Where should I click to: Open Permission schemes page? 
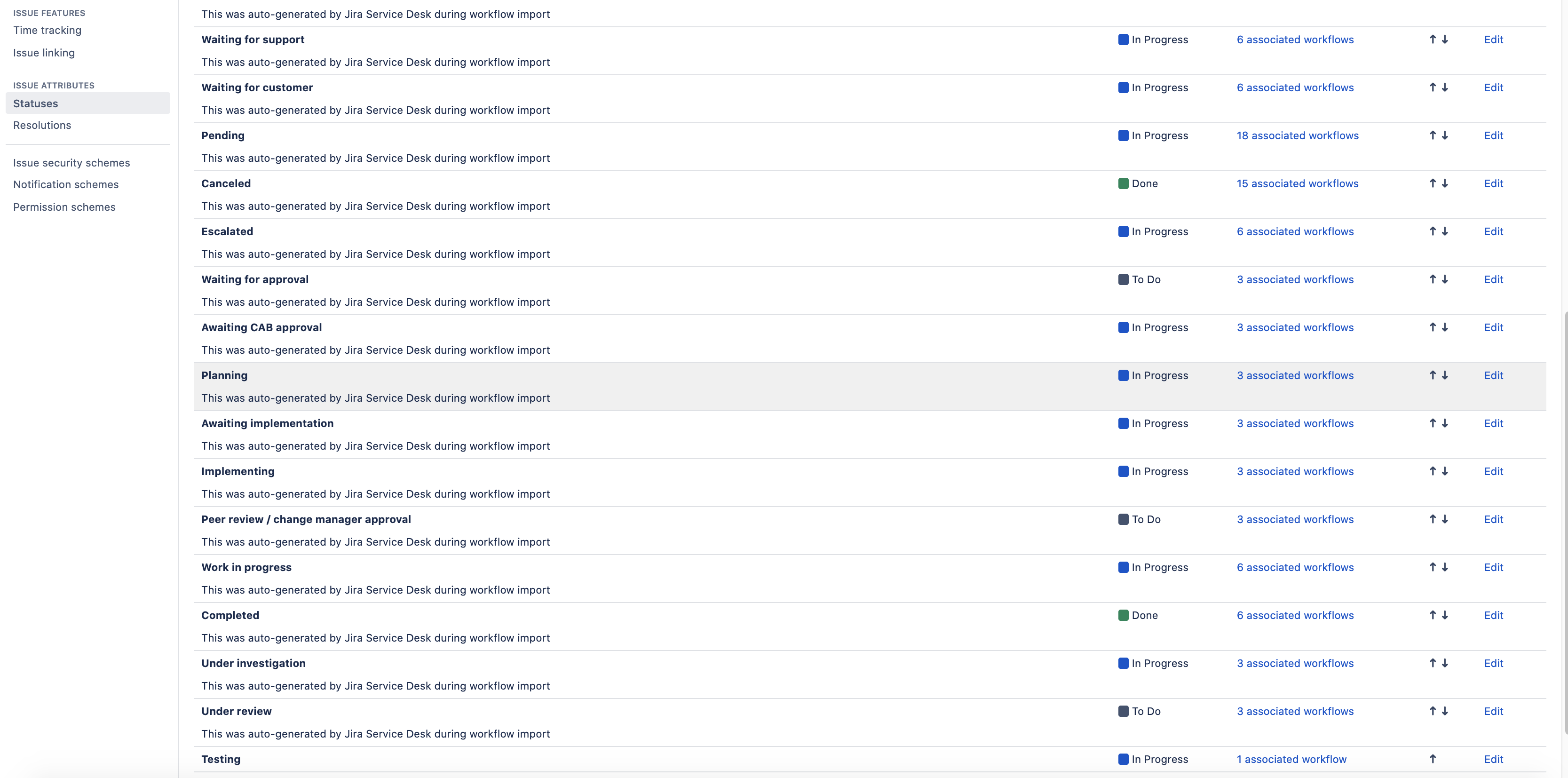(x=64, y=207)
